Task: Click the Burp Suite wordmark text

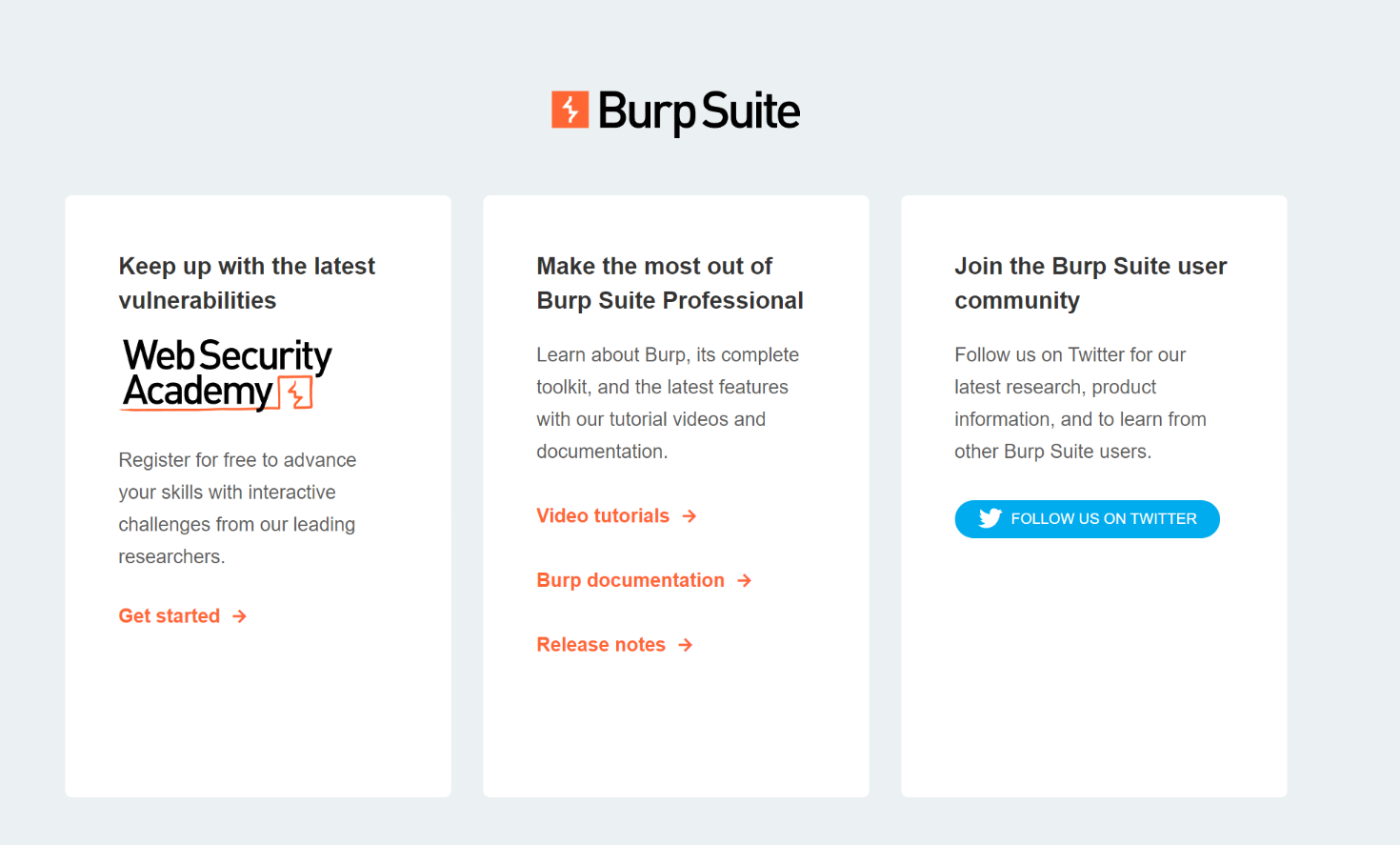Action: (699, 112)
